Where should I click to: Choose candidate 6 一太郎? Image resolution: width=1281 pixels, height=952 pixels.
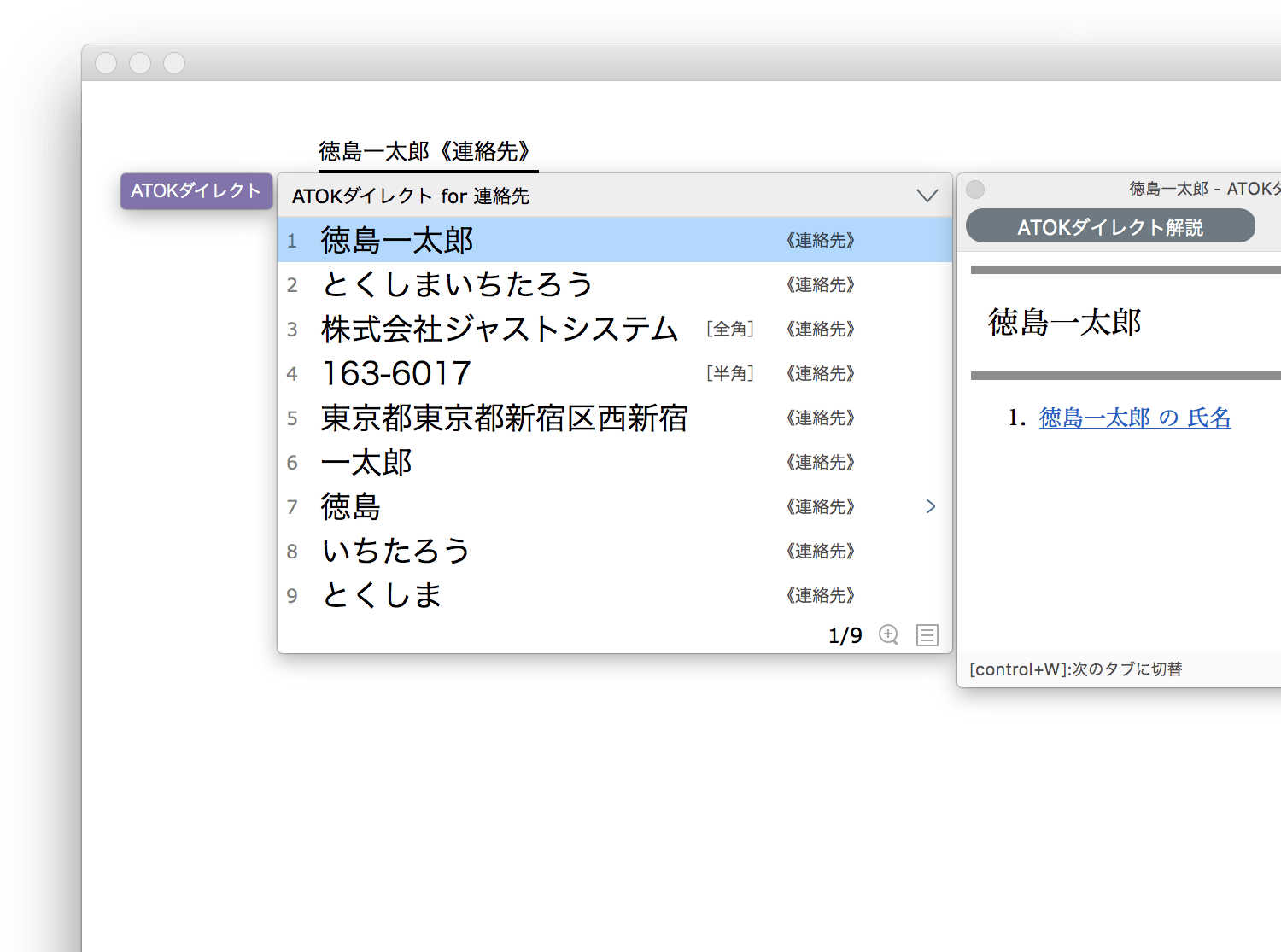(615, 462)
